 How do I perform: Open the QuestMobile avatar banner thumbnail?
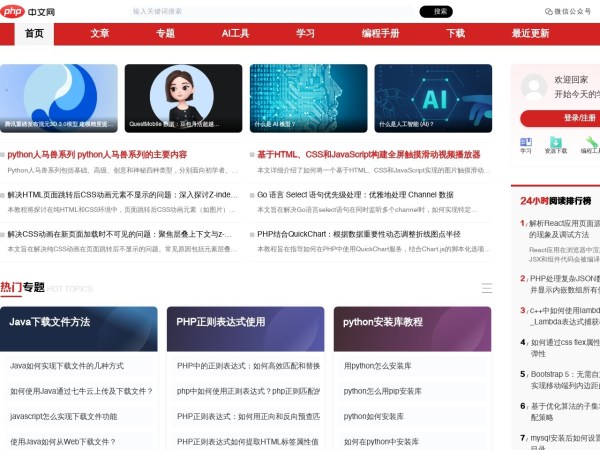coord(184,98)
